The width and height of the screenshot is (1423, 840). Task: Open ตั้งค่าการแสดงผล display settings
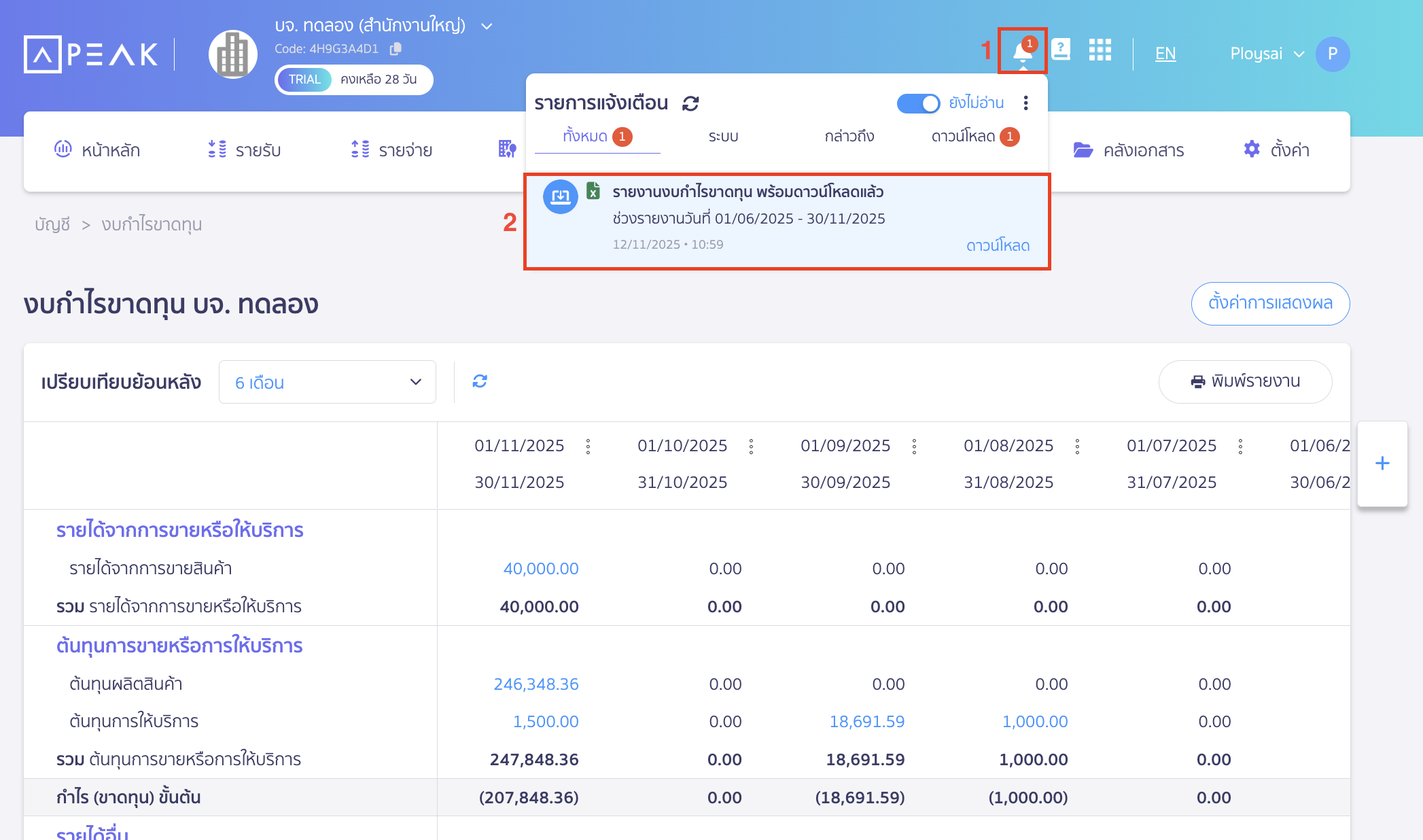(1270, 304)
